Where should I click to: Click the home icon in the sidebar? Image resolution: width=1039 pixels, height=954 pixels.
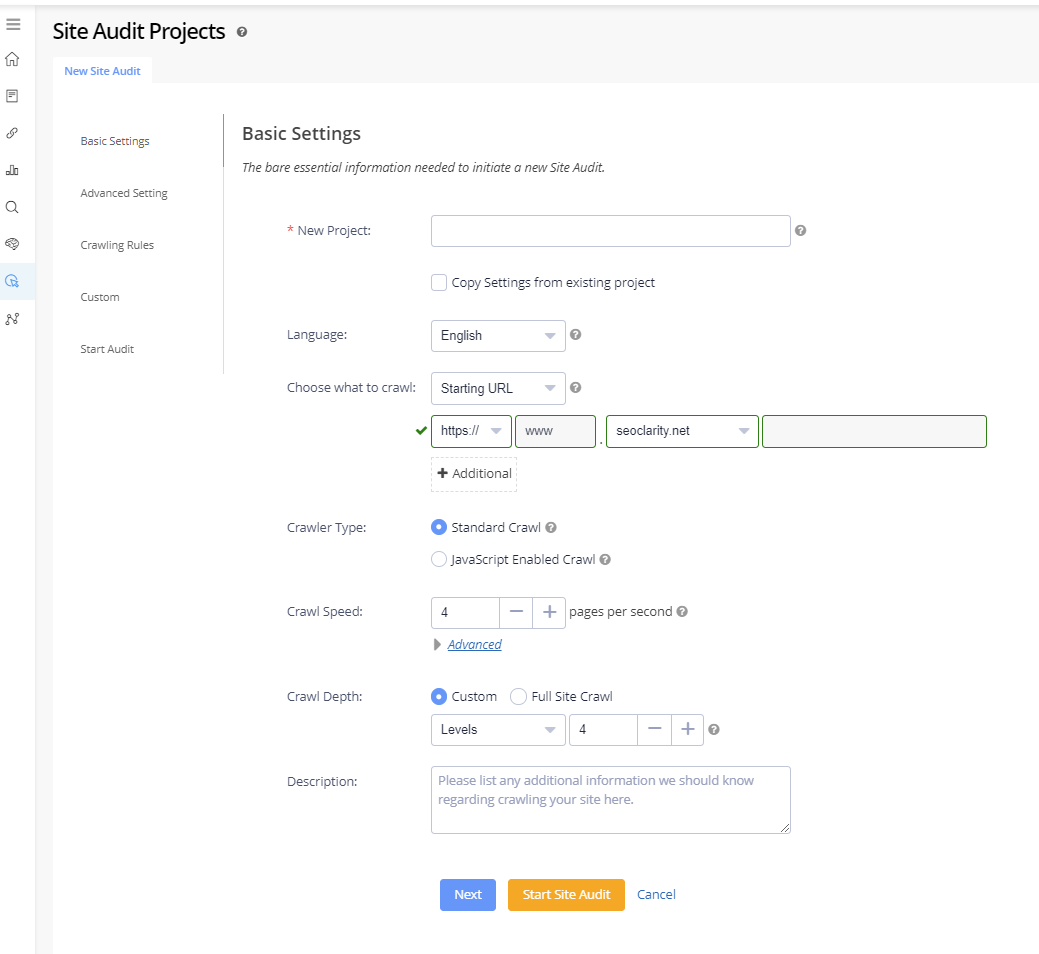tap(12, 59)
